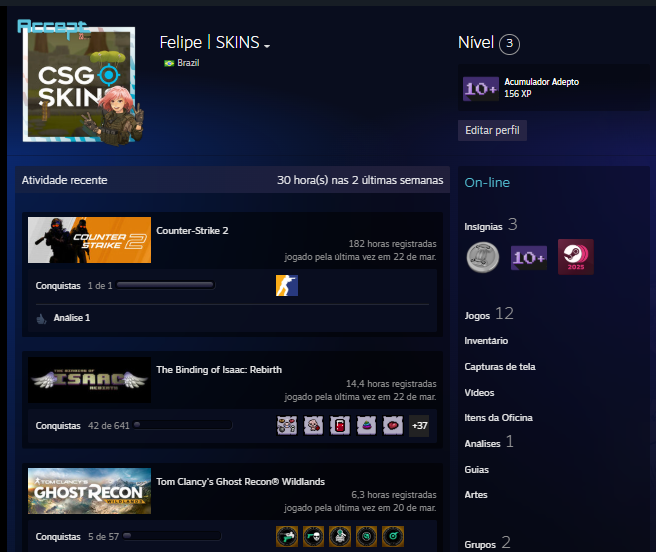The height and width of the screenshot is (552, 656).
Task: Open the Itens da Oficina link
Action: tap(498, 418)
